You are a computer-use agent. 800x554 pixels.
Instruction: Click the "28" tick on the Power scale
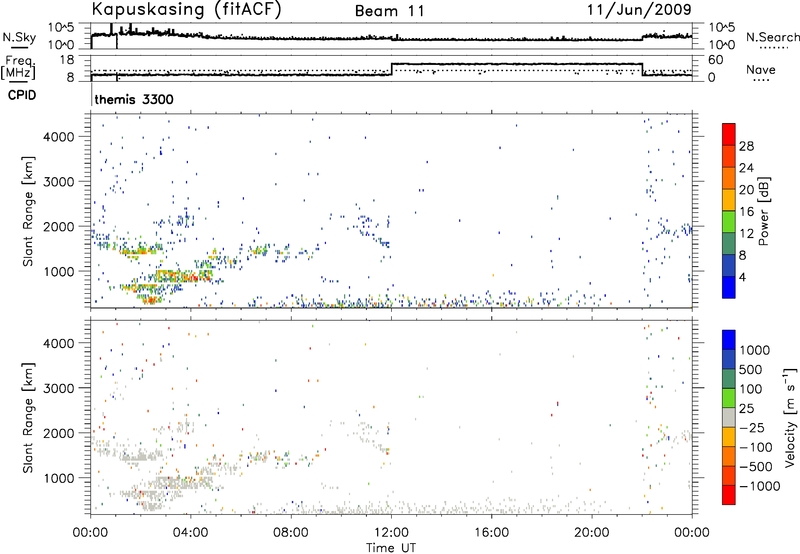[x=746, y=146]
